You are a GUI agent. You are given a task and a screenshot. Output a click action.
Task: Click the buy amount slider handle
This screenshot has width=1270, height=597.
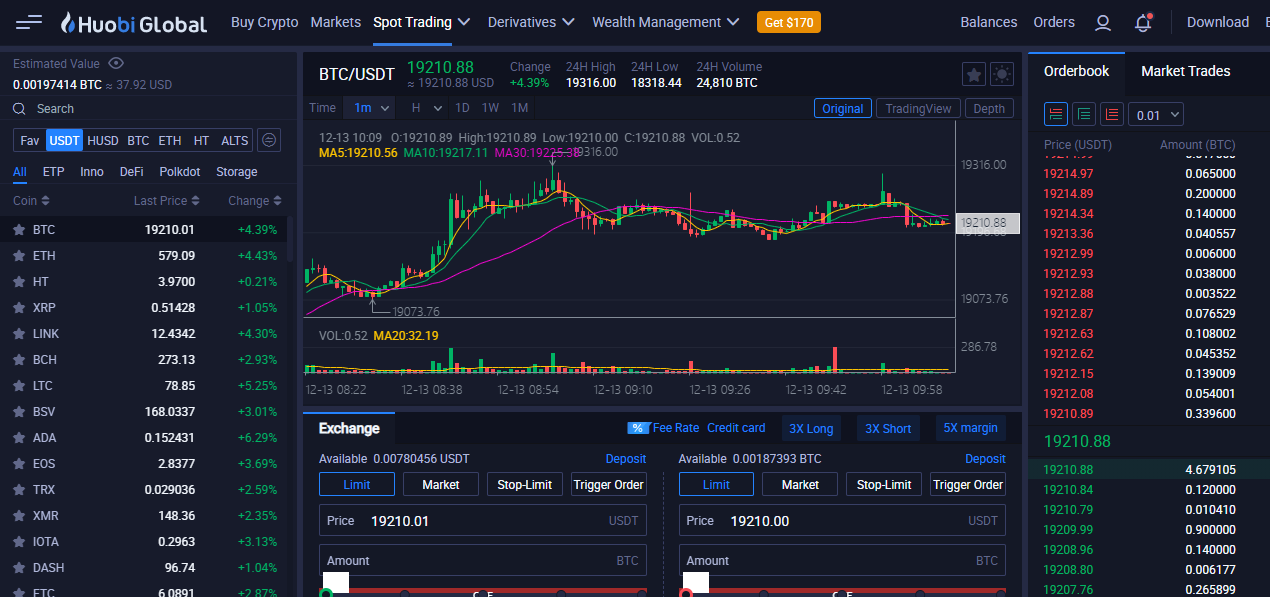[x=326, y=594]
